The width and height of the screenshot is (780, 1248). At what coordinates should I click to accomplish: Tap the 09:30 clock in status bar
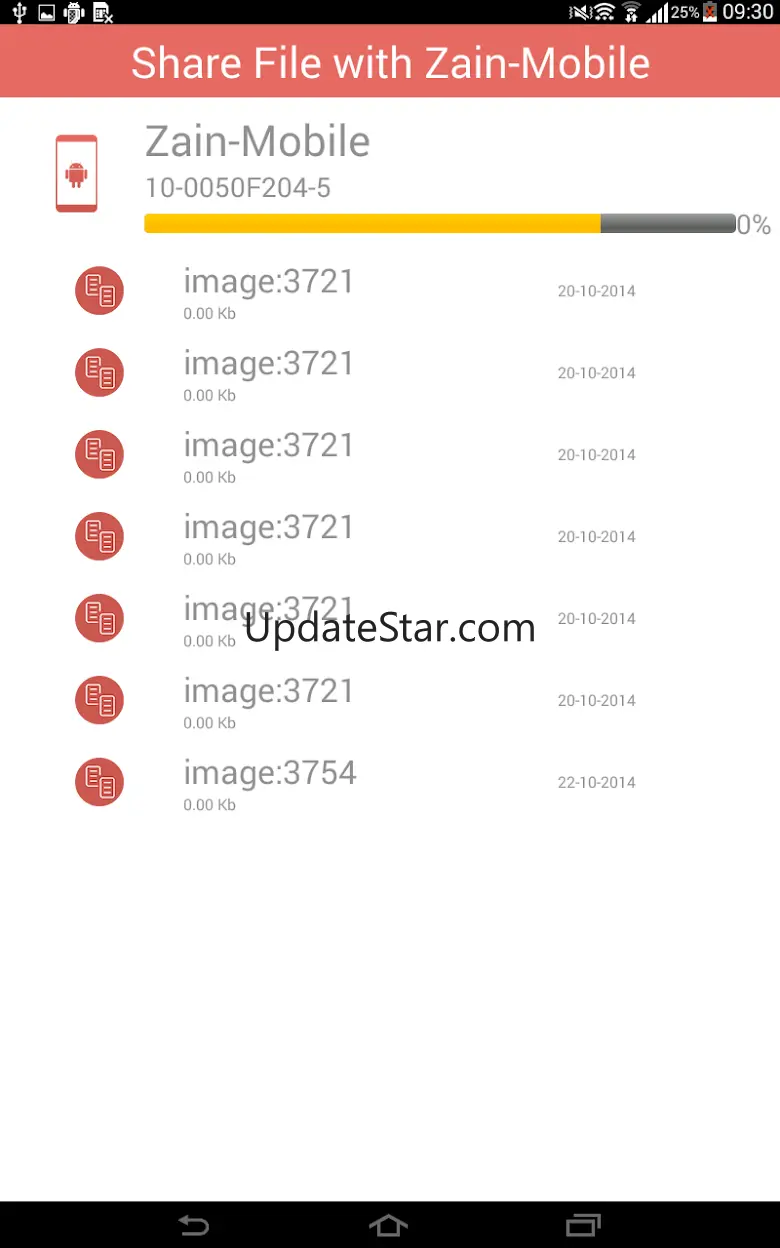[x=748, y=12]
